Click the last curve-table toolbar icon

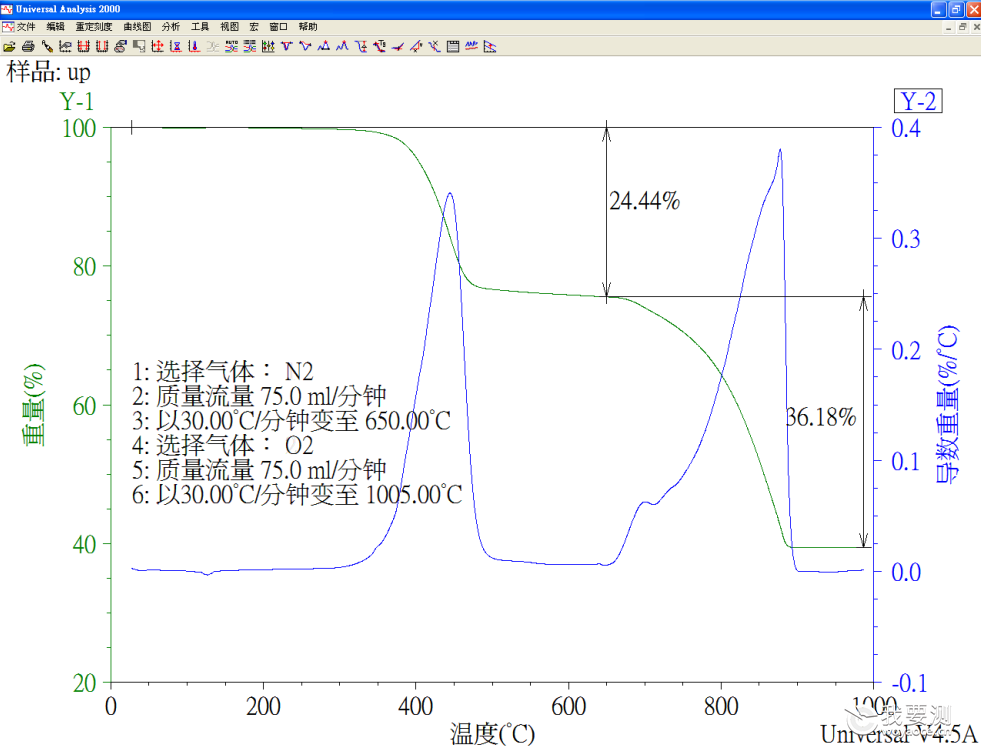click(489, 46)
